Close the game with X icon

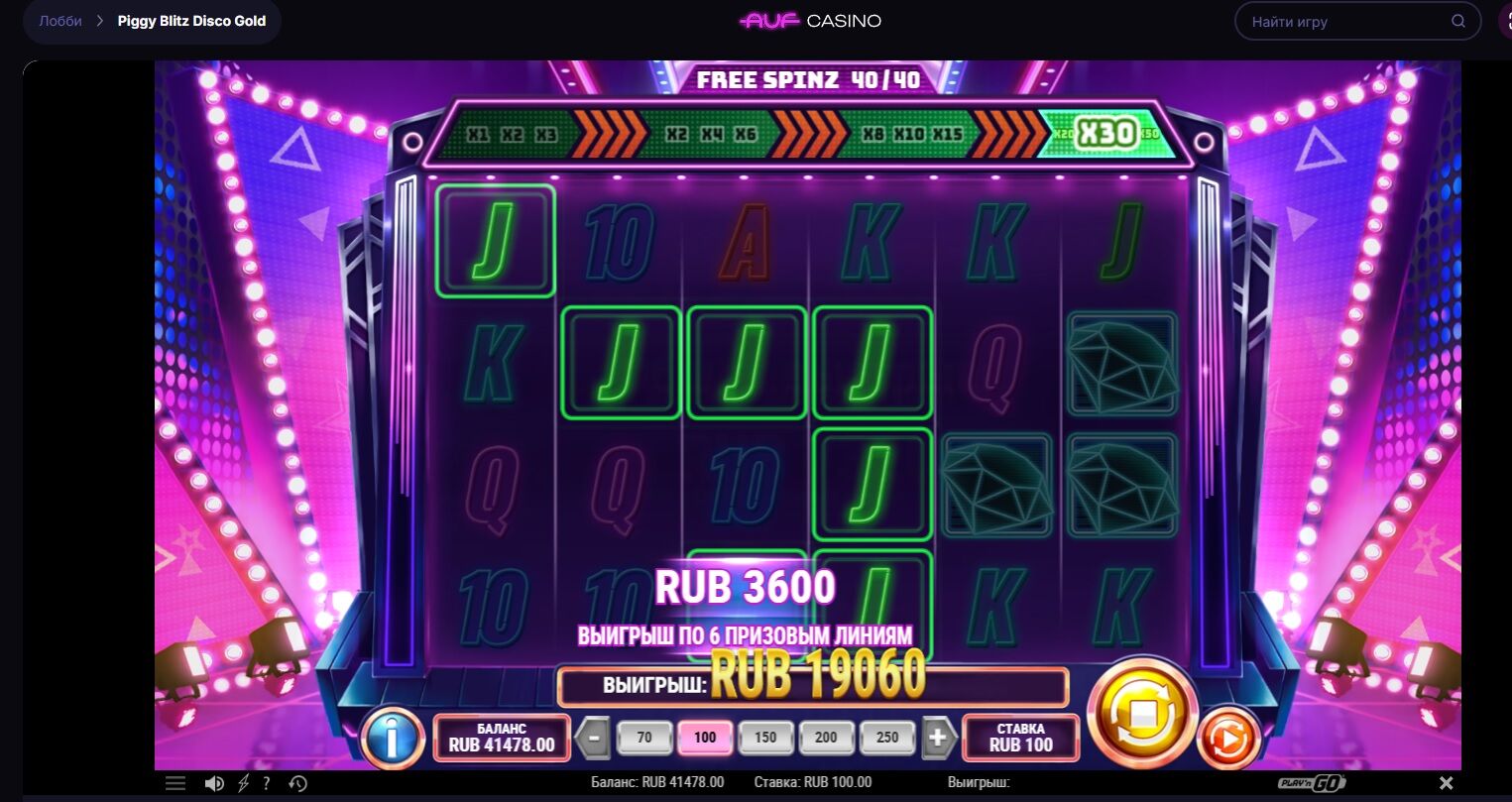[x=1447, y=783]
